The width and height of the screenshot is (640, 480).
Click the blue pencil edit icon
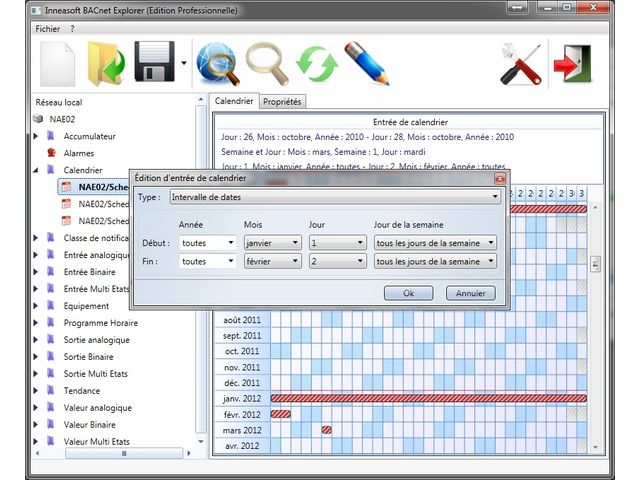point(365,65)
